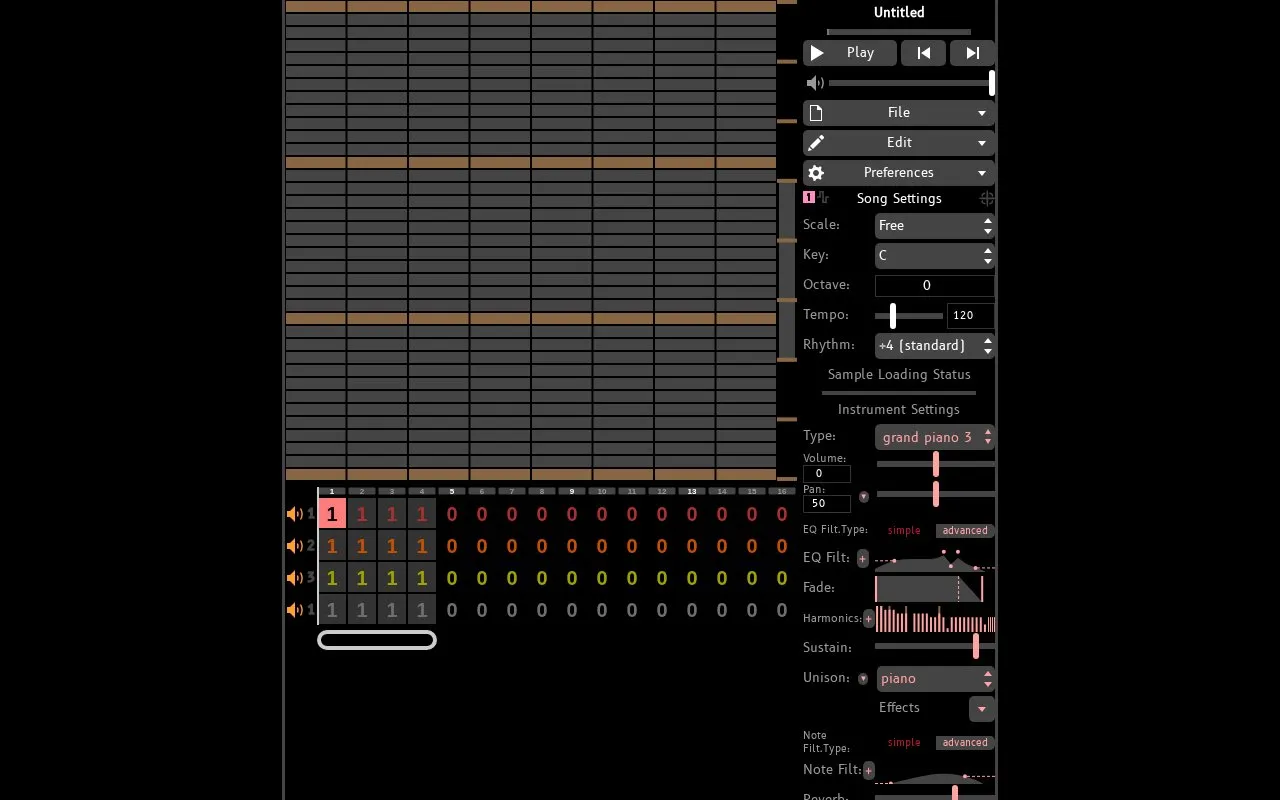The width and height of the screenshot is (1280, 800).
Task: Skip to the previous bar
Action: point(923,53)
